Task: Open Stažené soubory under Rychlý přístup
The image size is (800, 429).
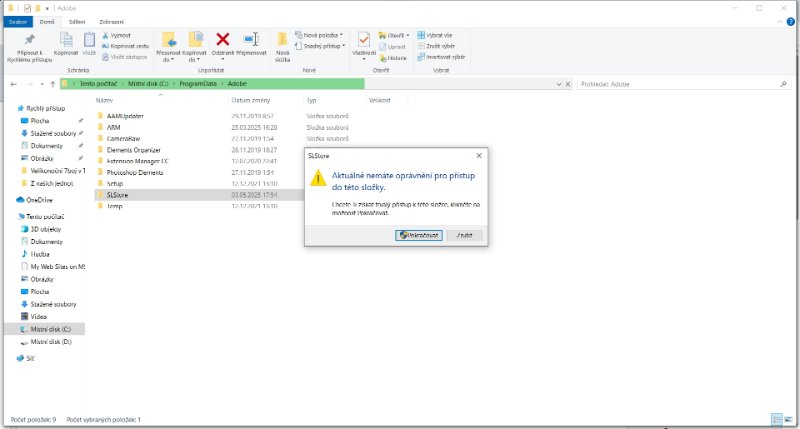Action: [53, 133]
